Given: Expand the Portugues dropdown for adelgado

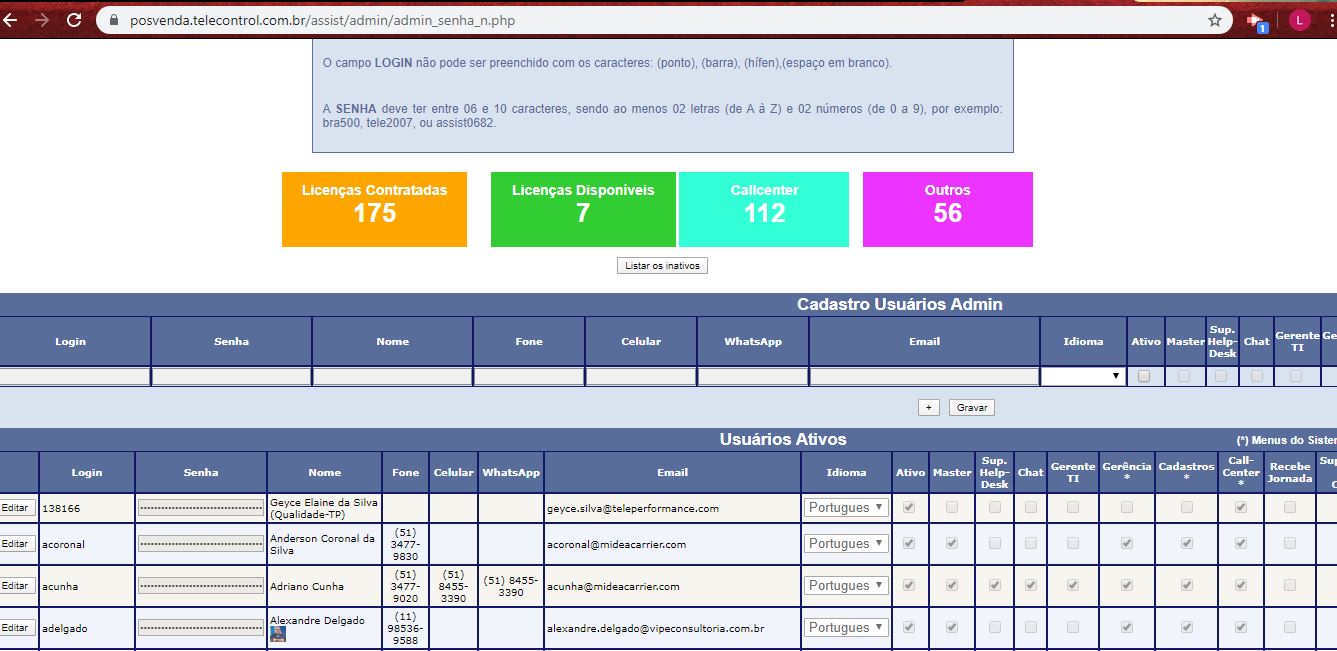Looking at the screenshot, I should click(x=846, y=628).
